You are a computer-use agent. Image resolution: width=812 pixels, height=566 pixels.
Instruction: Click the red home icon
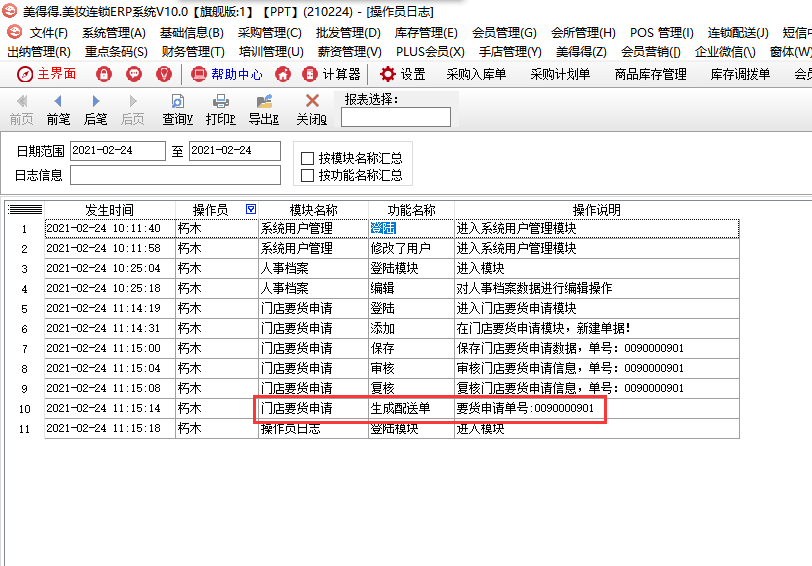point(283,74)
